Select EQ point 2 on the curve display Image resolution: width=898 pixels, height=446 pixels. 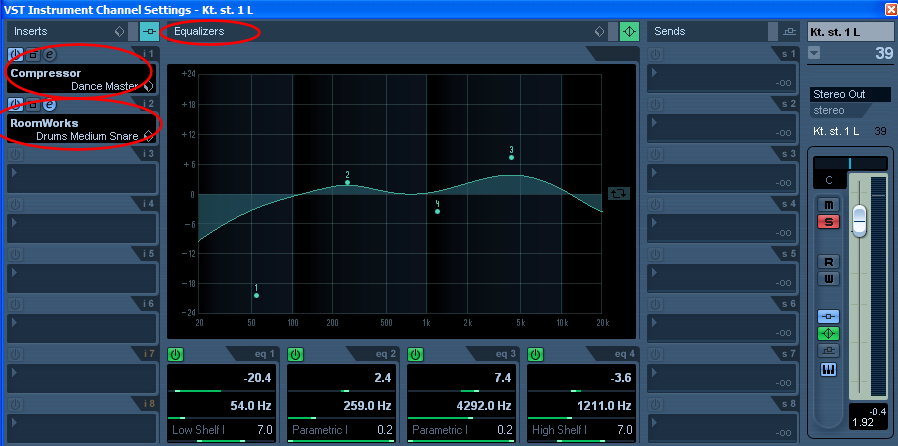tap(347, 183)
